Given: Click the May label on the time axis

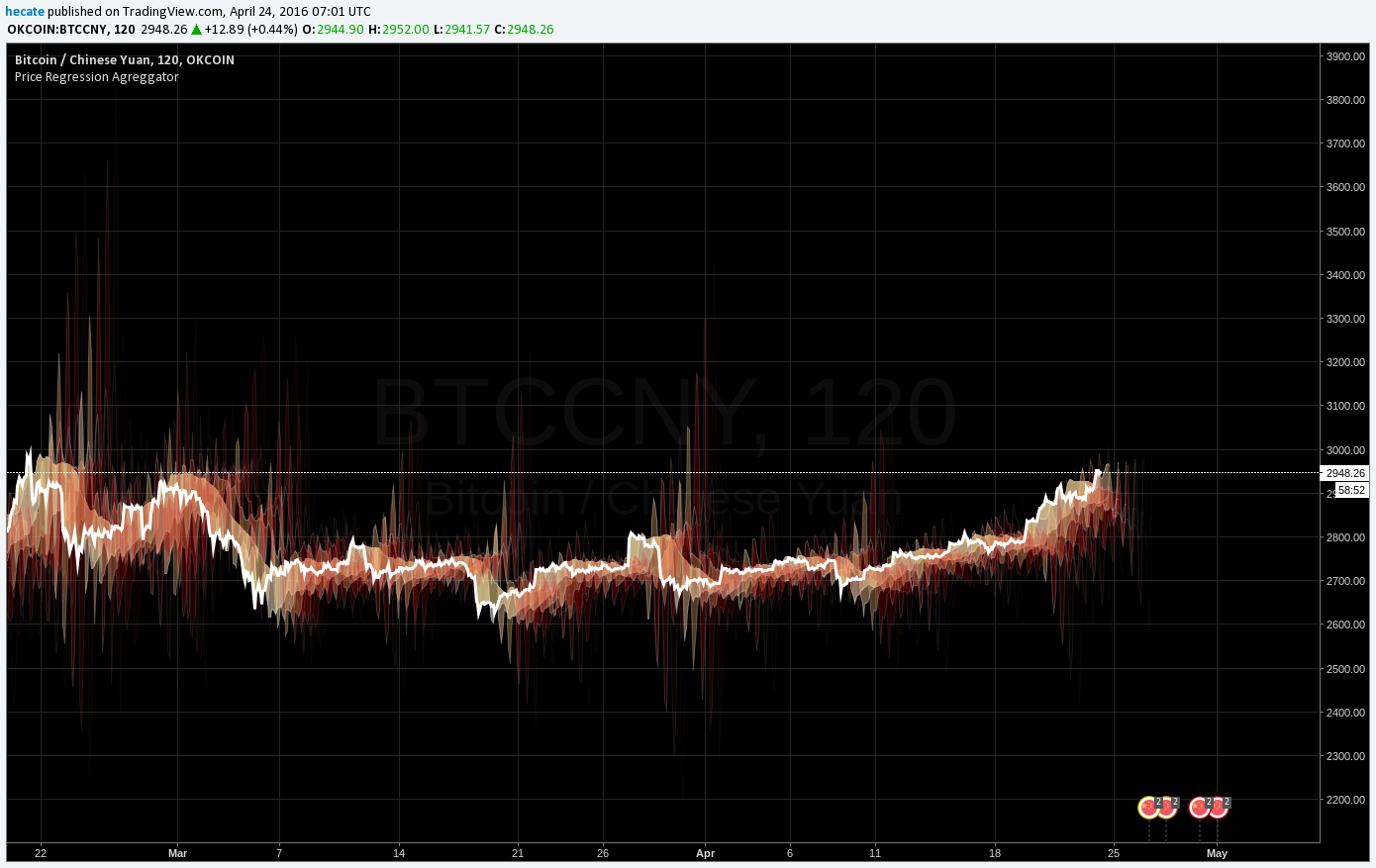Looking at the screenshot, I should (1218, 853).
